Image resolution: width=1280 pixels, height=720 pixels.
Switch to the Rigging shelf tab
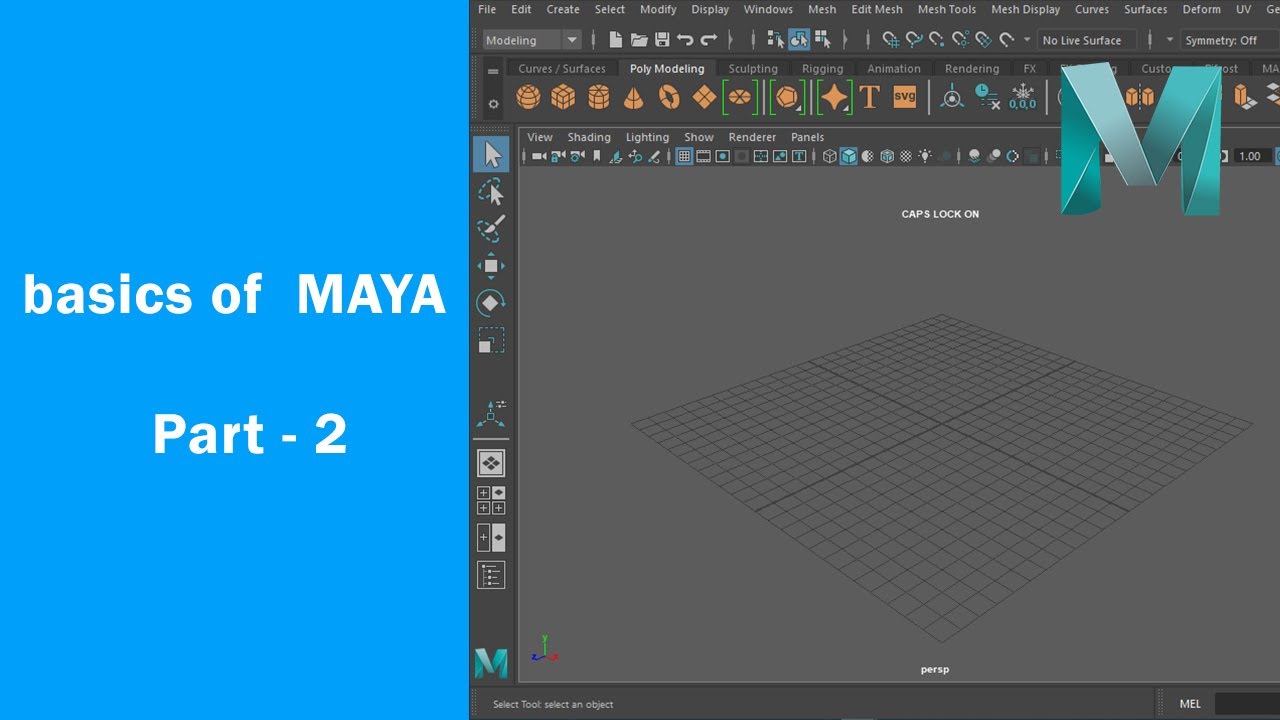pyautogui.click(x=822, y=69)
